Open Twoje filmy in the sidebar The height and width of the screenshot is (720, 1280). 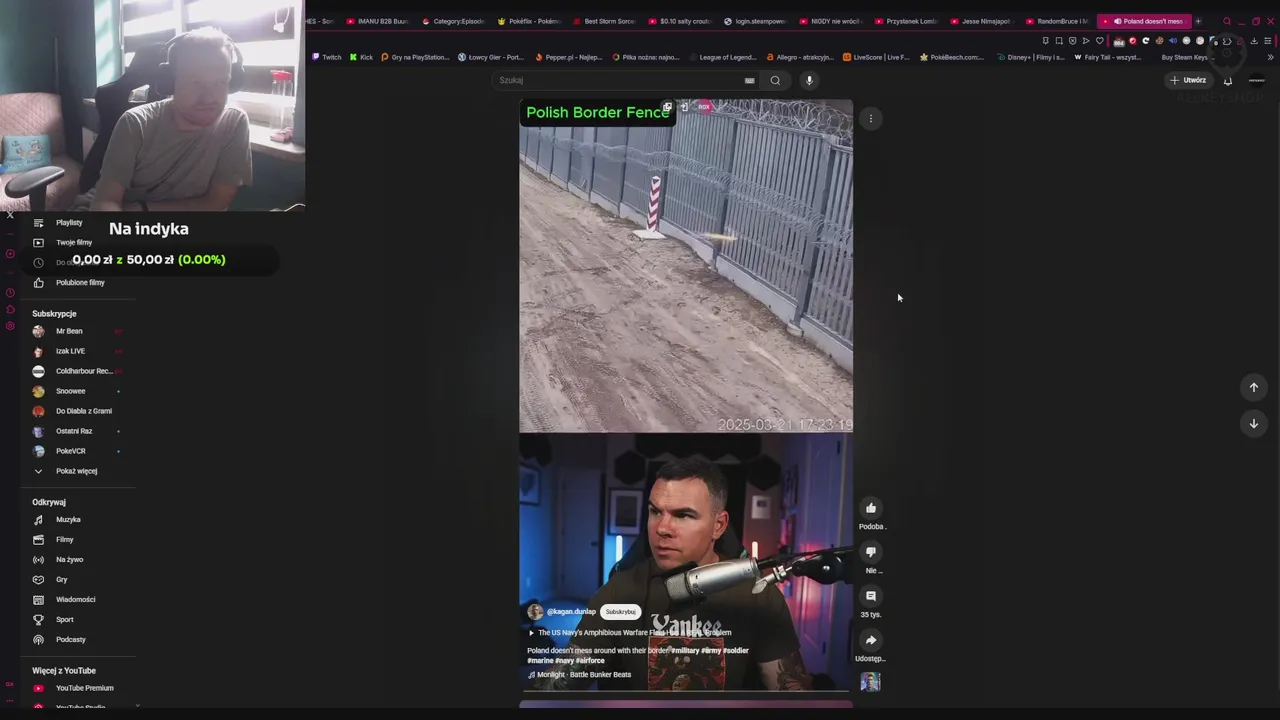[74, 243]
